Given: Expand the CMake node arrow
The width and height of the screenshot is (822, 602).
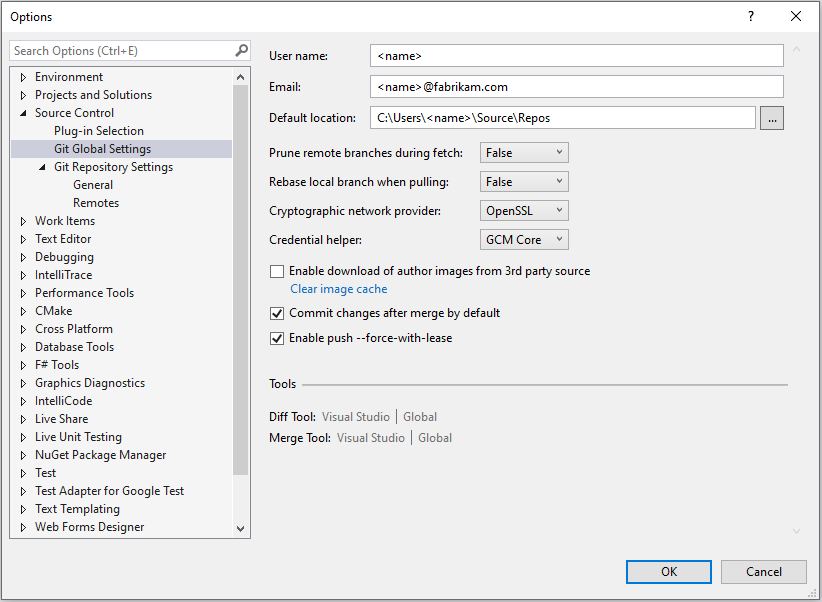Looking at the screenshot, I should pos(23,311).
